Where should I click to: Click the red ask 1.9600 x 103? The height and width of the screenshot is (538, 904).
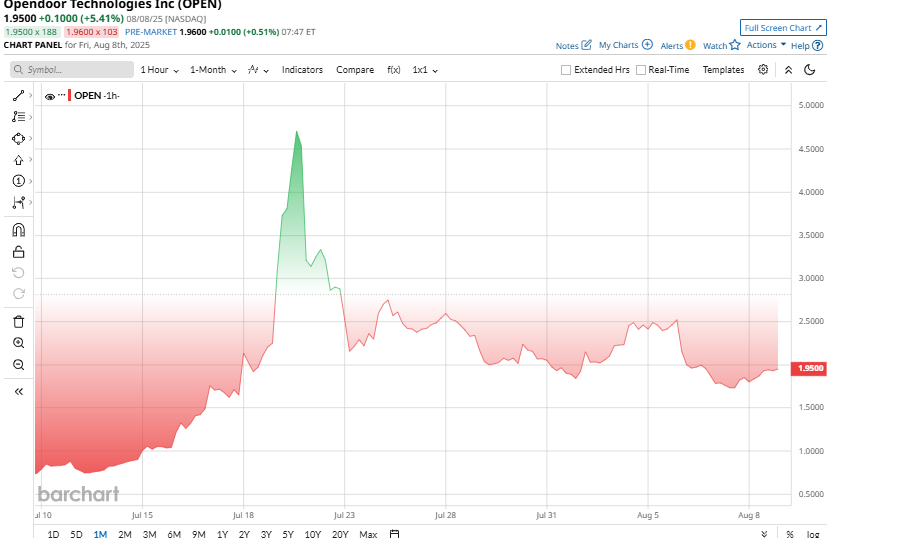click(91, 32)
